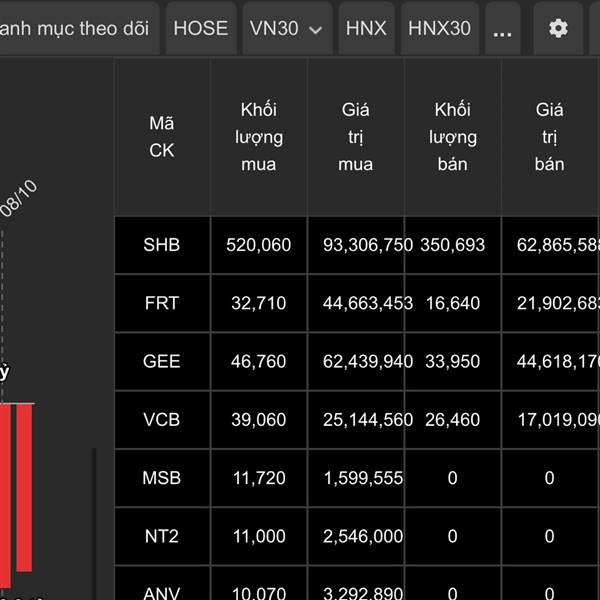
Task: Click GEE sell volume 33,950
Action: tap(453, 362)
